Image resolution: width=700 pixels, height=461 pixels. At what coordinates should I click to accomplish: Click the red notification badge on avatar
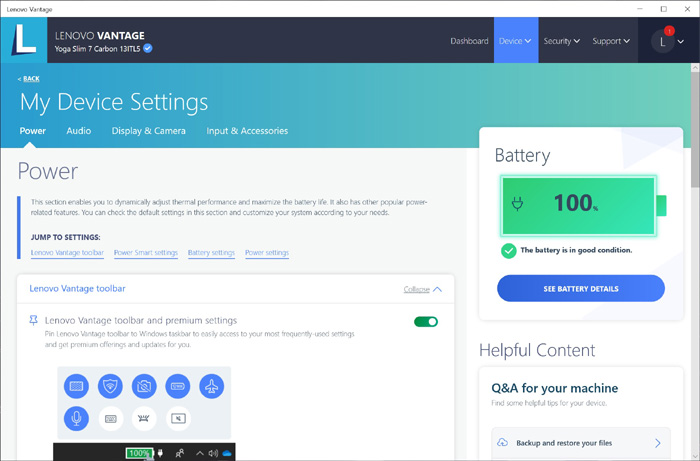[x=669, y=31]
